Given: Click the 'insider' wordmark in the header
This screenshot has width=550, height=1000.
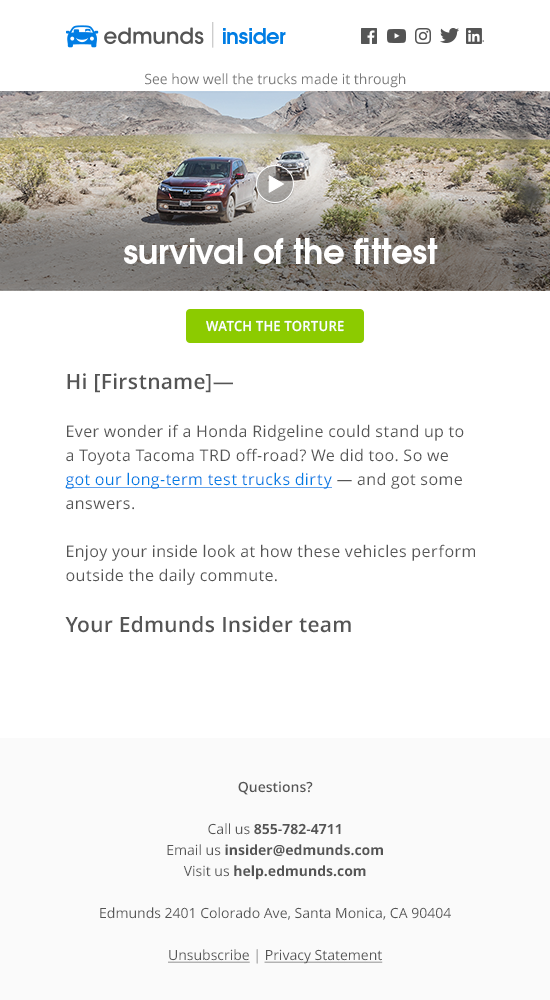Looking at the screenshot, I should (x=254, y=36).
